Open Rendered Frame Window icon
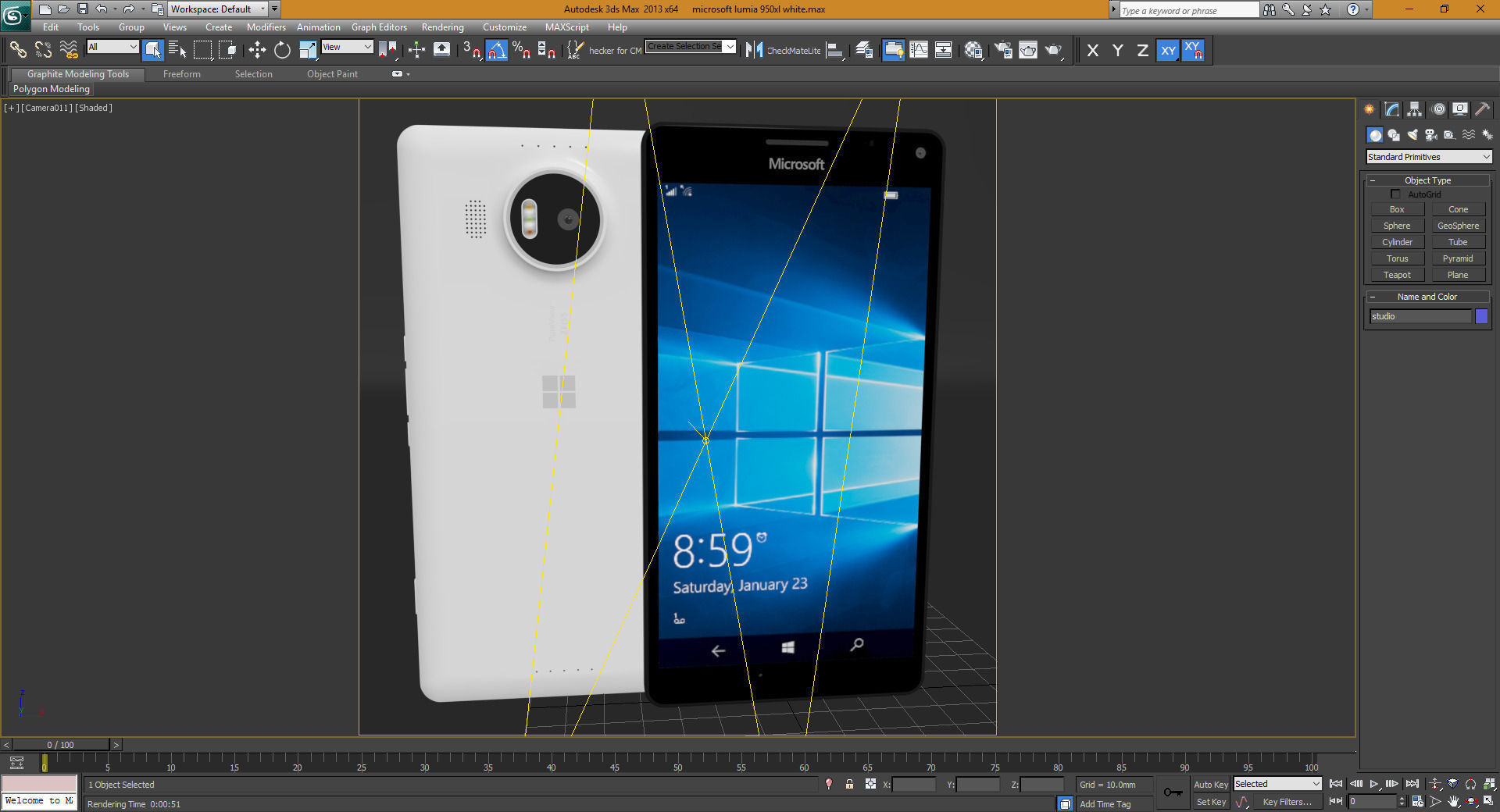The width and height of the screenshot is (1500, 812). [1028, 50]
